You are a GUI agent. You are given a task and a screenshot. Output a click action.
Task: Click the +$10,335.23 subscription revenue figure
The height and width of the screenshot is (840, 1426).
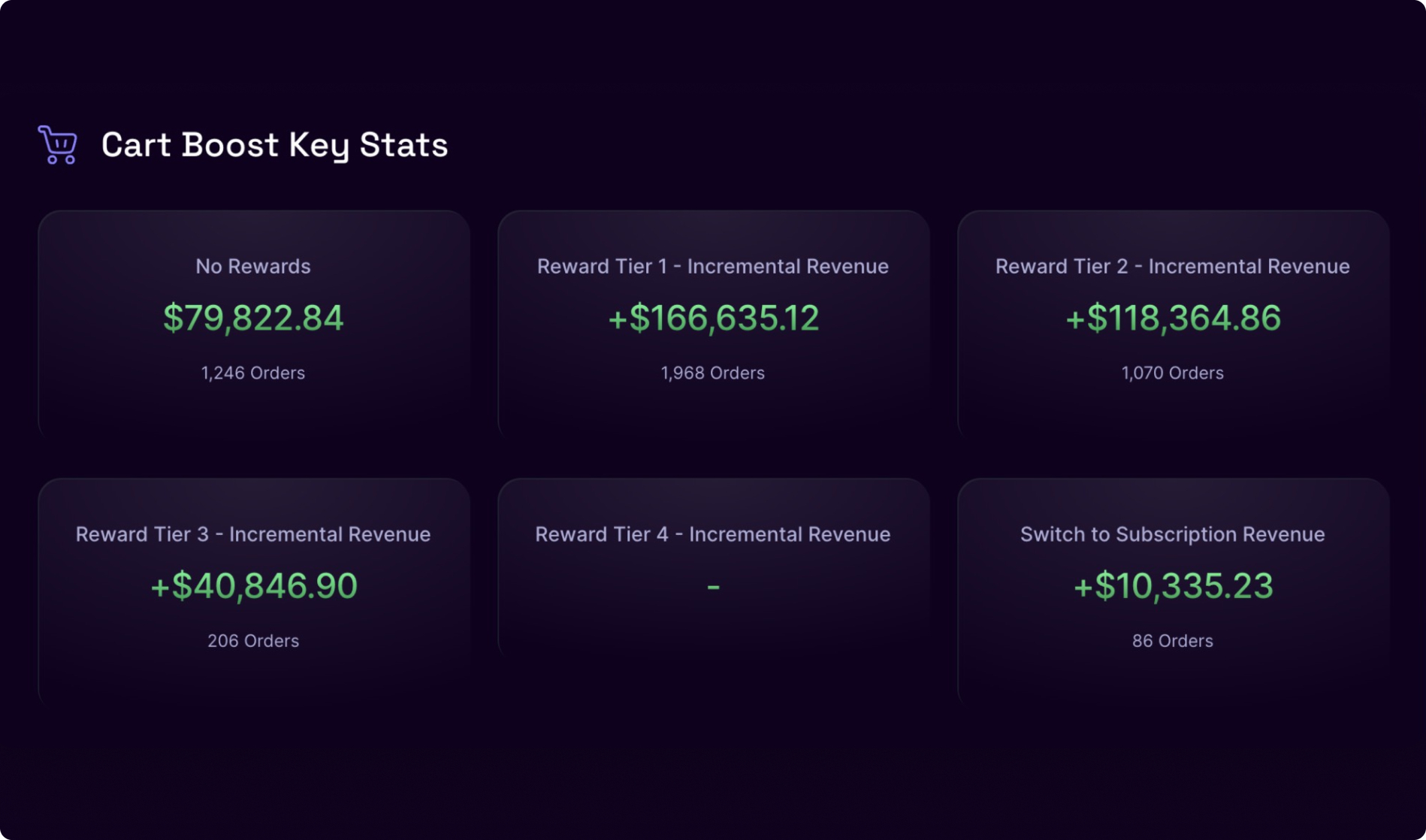tap(1173, 586)
